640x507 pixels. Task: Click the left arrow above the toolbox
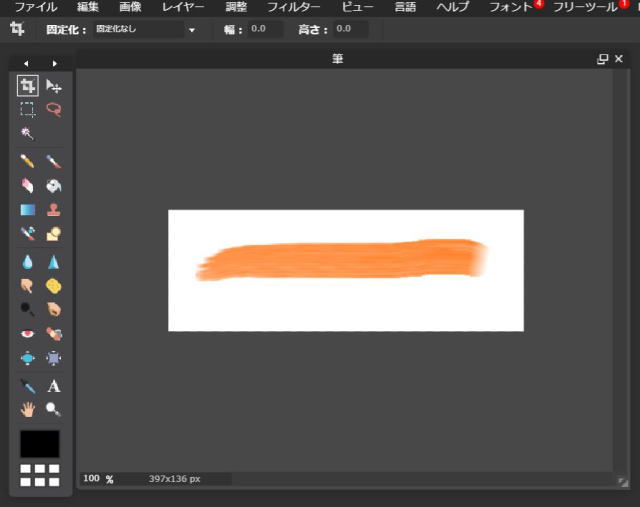(x=26, y=63)
